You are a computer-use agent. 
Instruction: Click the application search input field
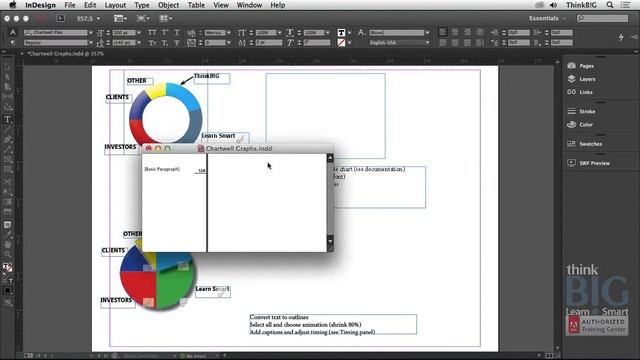pyautogui.click(x=602, y=18)
